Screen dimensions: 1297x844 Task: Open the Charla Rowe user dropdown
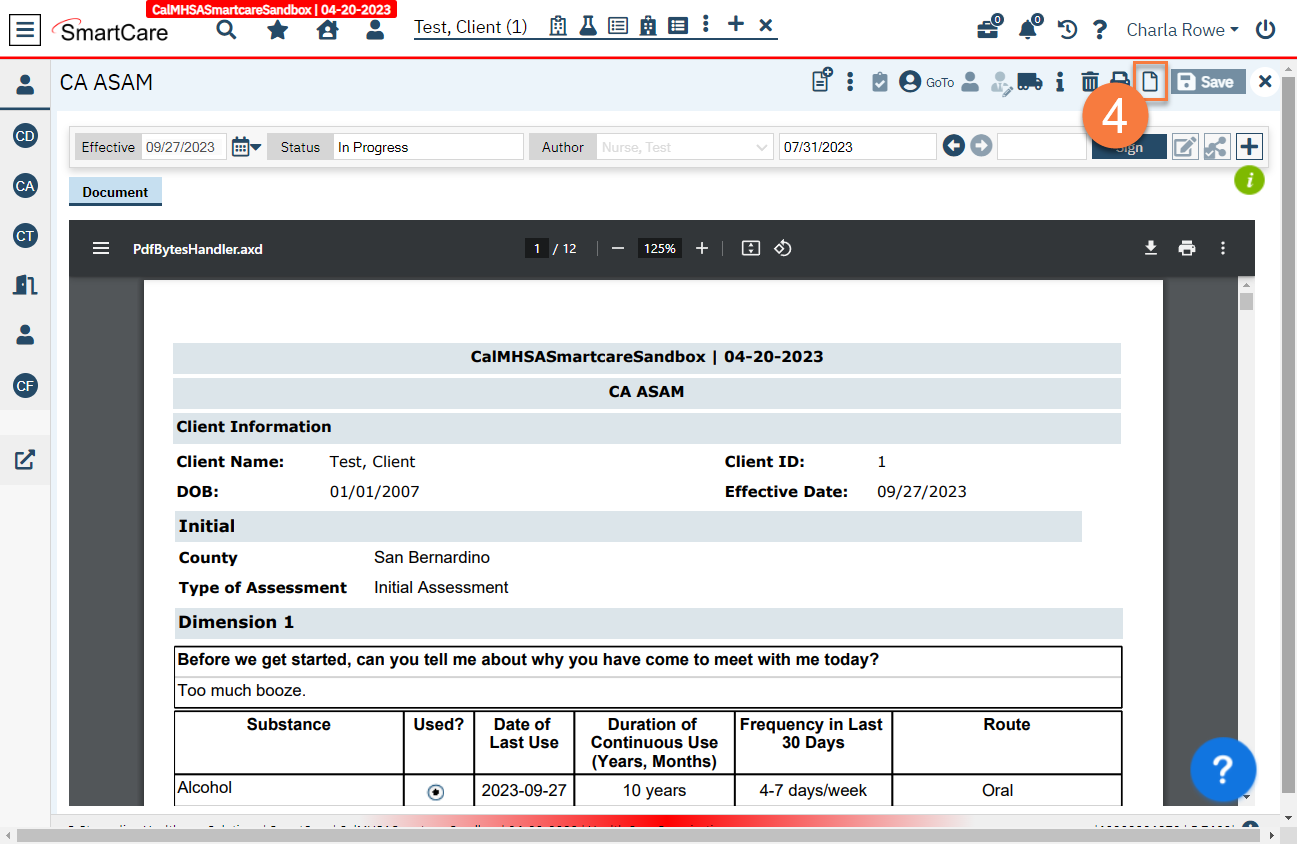(x=1182, y=30)
